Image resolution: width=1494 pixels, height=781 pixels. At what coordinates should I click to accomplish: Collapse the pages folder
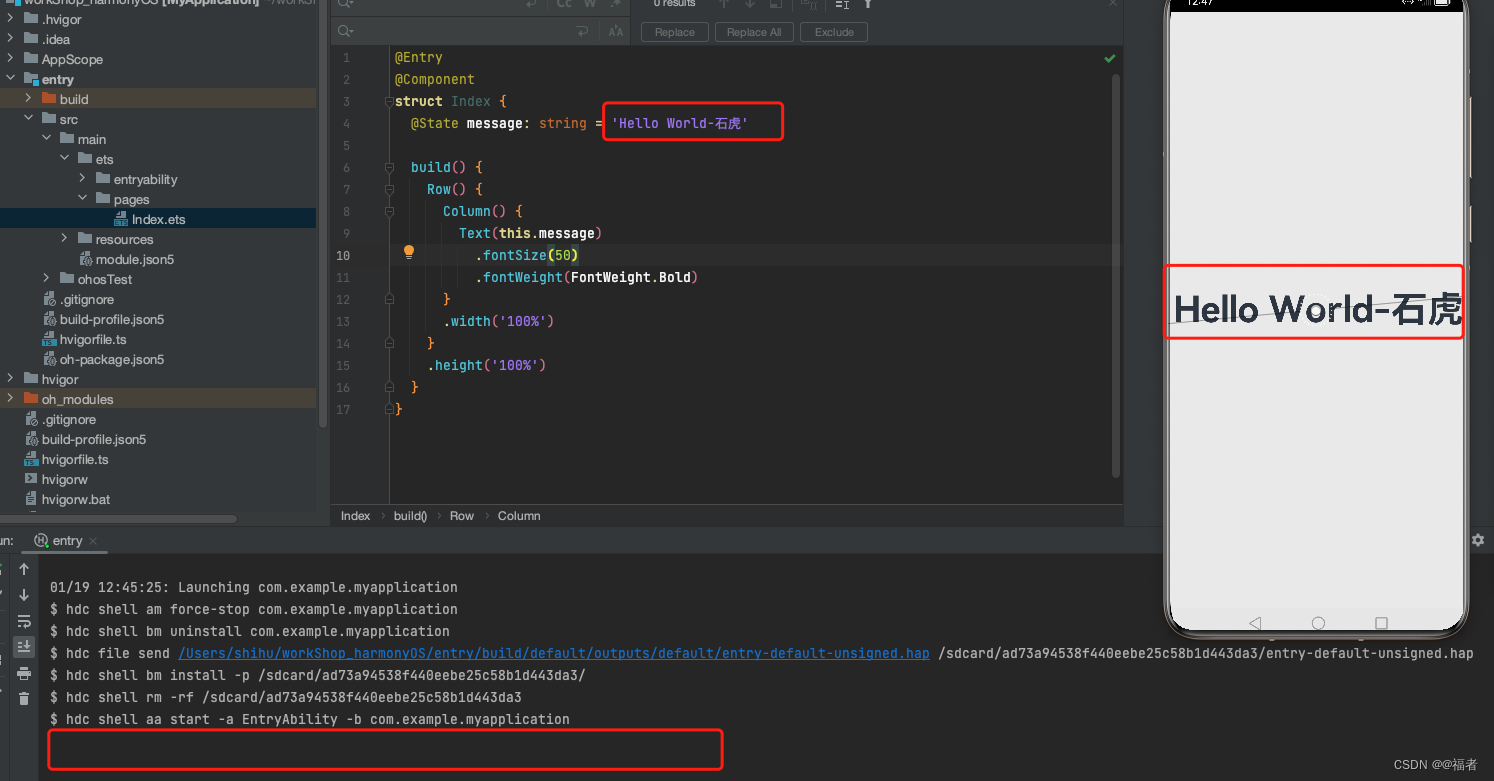pyautogui.click(x=82, y=198)
